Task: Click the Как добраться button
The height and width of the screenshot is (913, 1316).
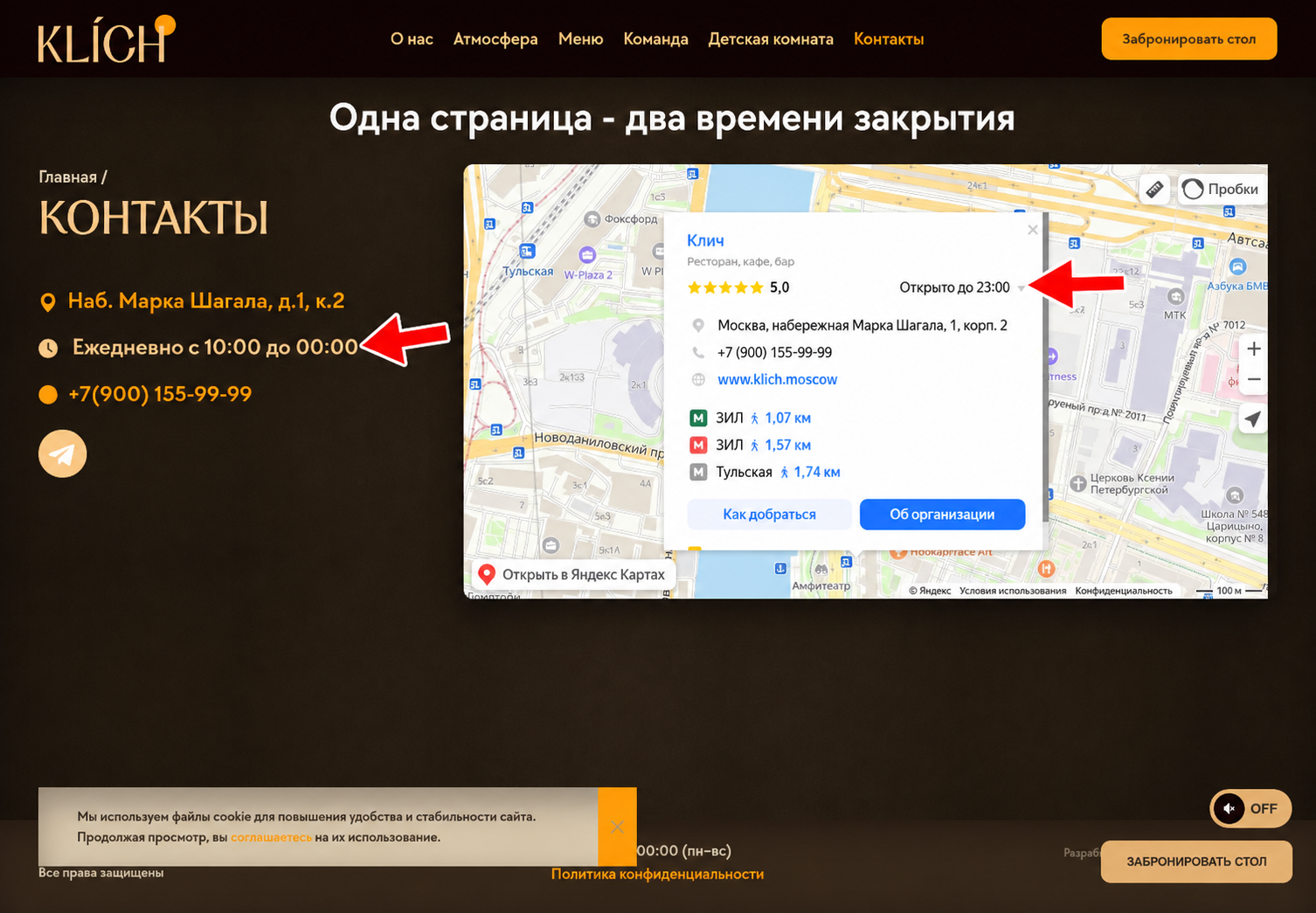Action: (769, 515)
